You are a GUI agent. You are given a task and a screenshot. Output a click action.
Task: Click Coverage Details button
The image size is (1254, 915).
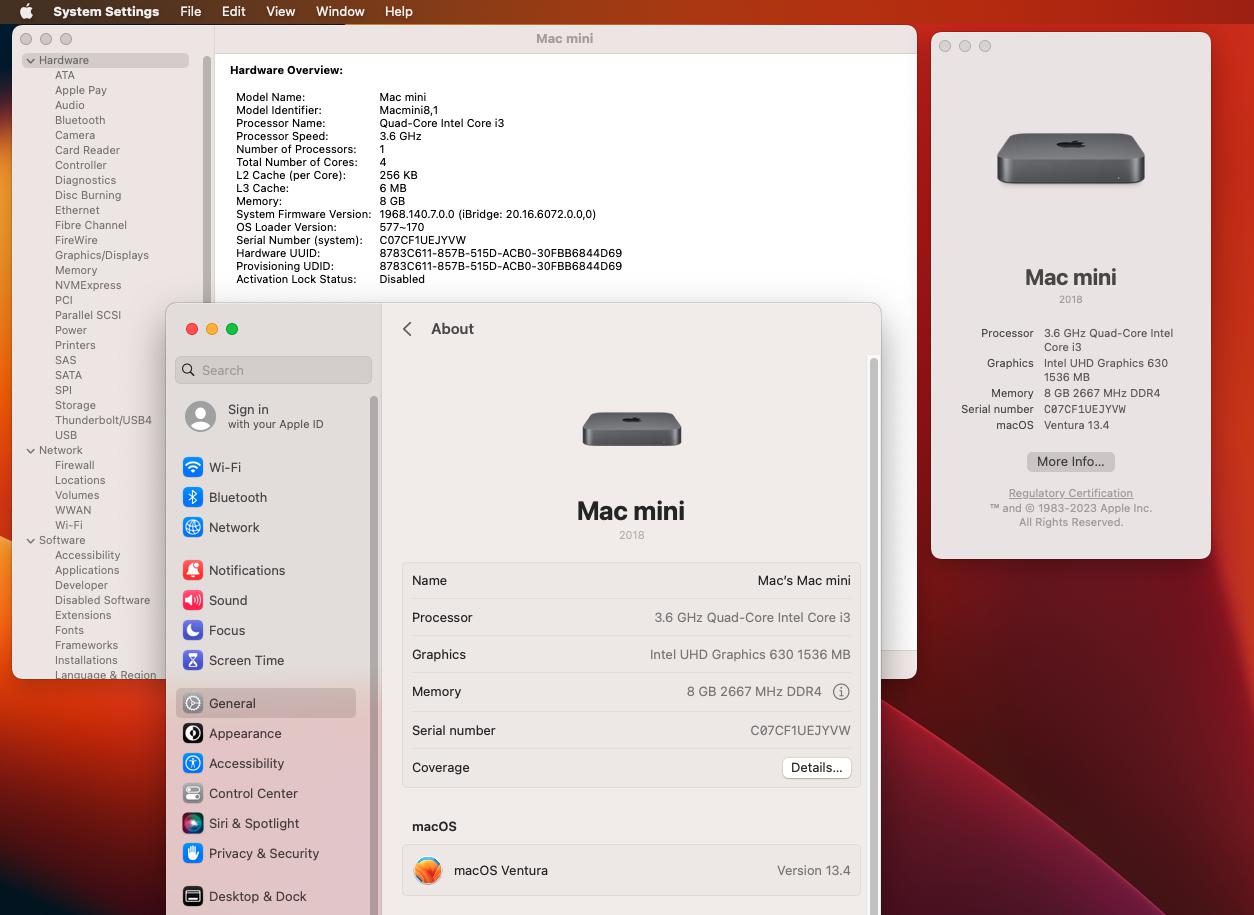pyautogui.click(x=816, y=768)
